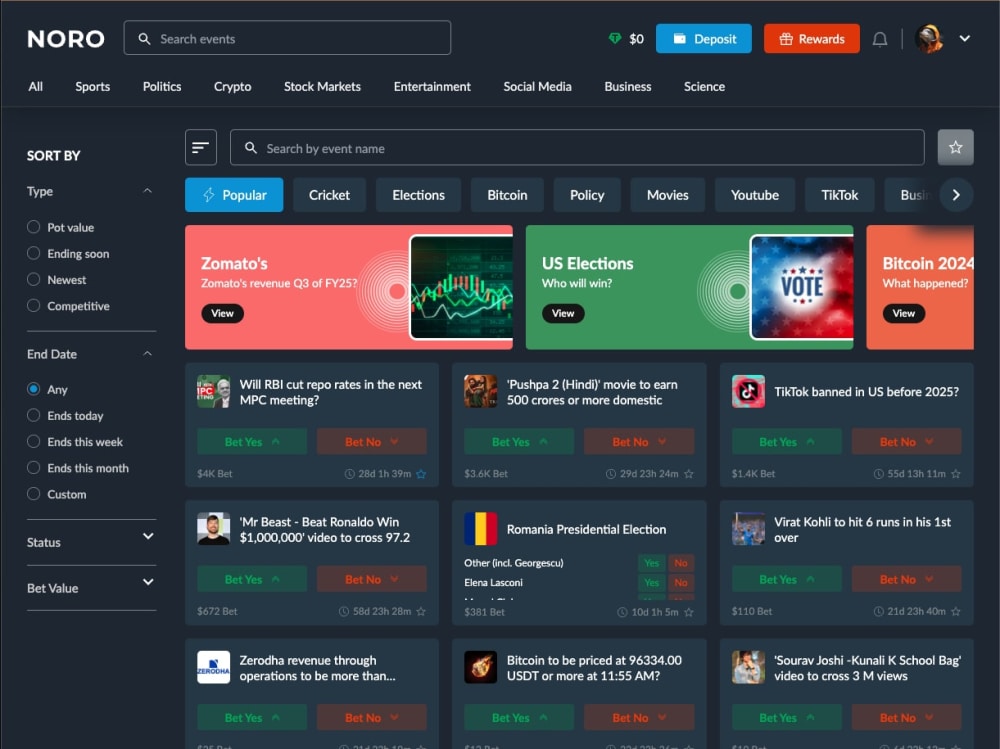Select the Popular filter chip
This screenshot has height=749, width=1000.
234,195
